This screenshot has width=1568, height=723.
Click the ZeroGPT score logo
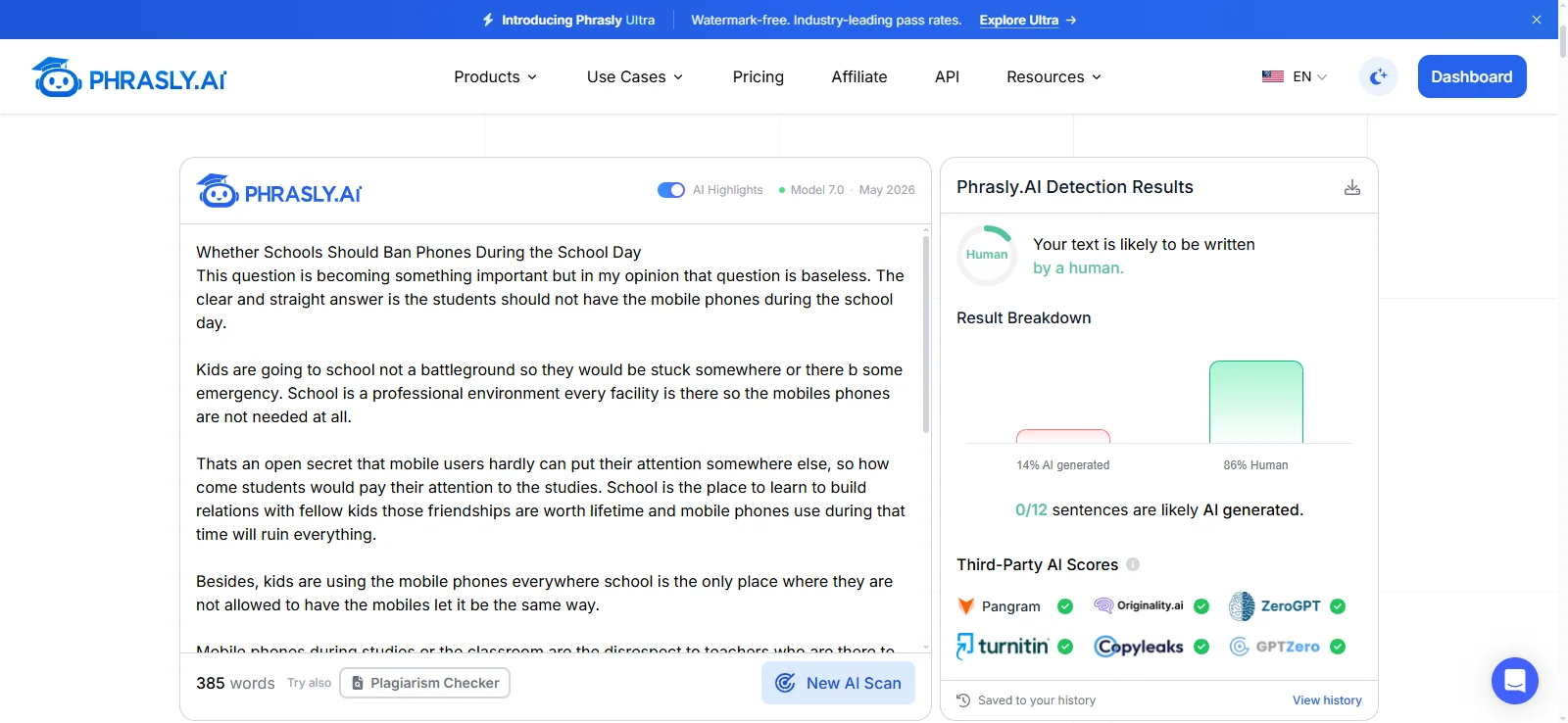pos(1275,606)
